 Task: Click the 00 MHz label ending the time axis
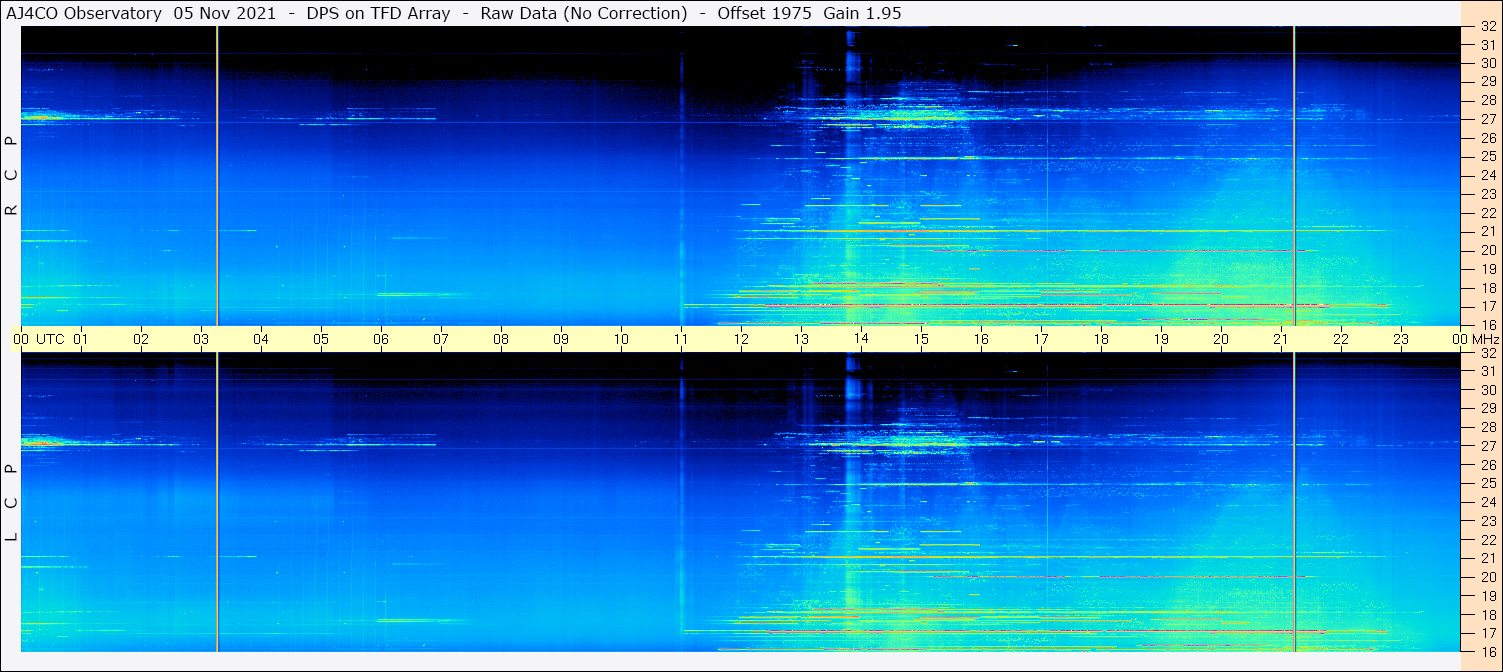point(1475,339)
